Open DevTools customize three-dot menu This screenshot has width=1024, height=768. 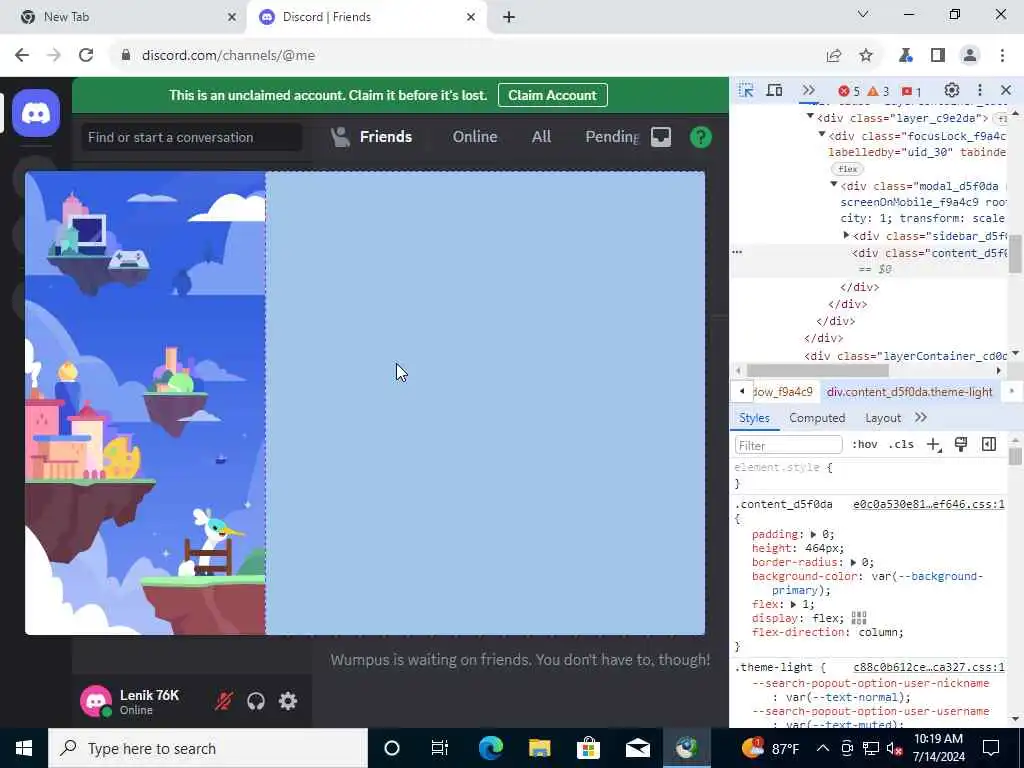coord(980,90)
